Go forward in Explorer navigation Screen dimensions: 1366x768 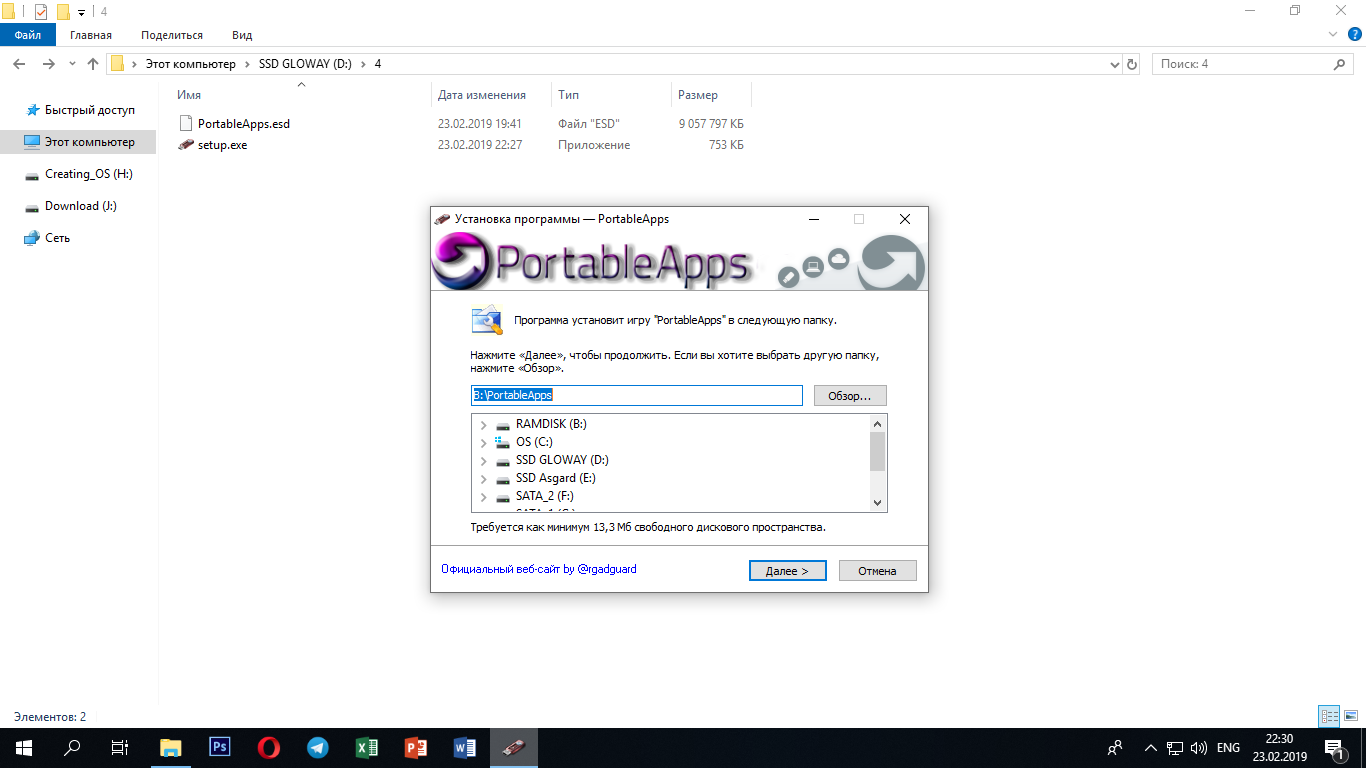point(49,64)
